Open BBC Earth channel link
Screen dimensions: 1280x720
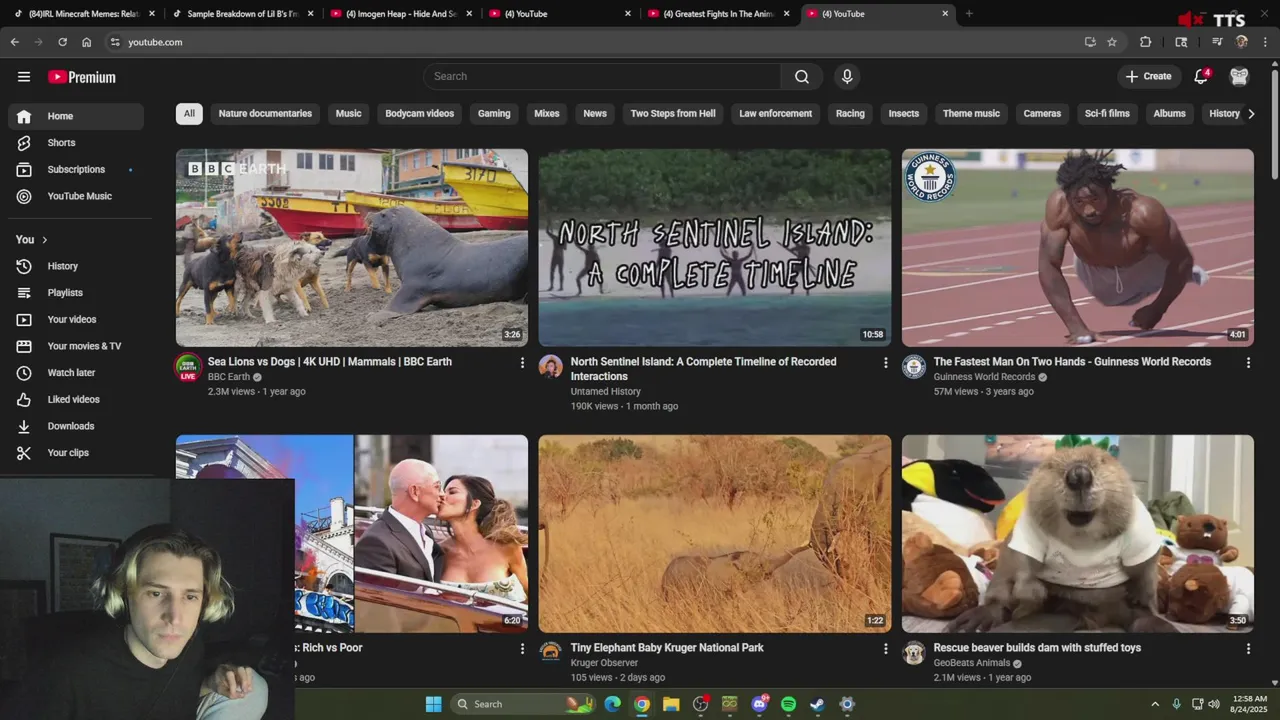coord(229,377)
